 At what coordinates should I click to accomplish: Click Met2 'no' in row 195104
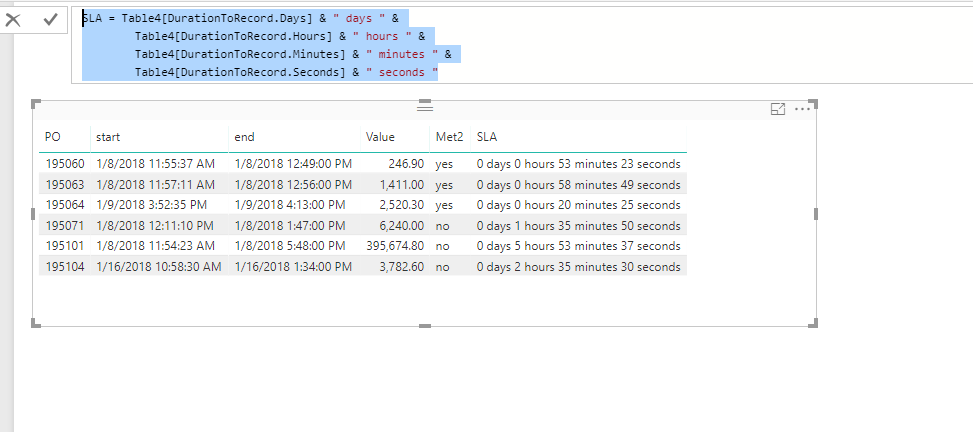[442, 267]
